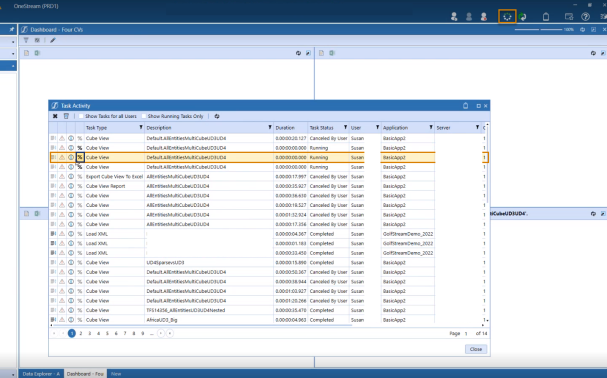Click the document icon in top-right panel
Viewport: 607px width, 378px height.
point(321,53)
